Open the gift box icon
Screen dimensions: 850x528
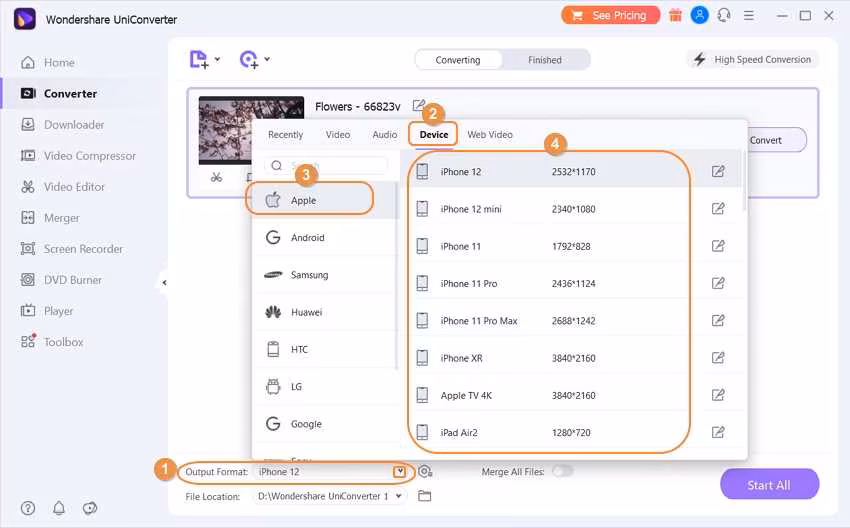click(675, 15)
